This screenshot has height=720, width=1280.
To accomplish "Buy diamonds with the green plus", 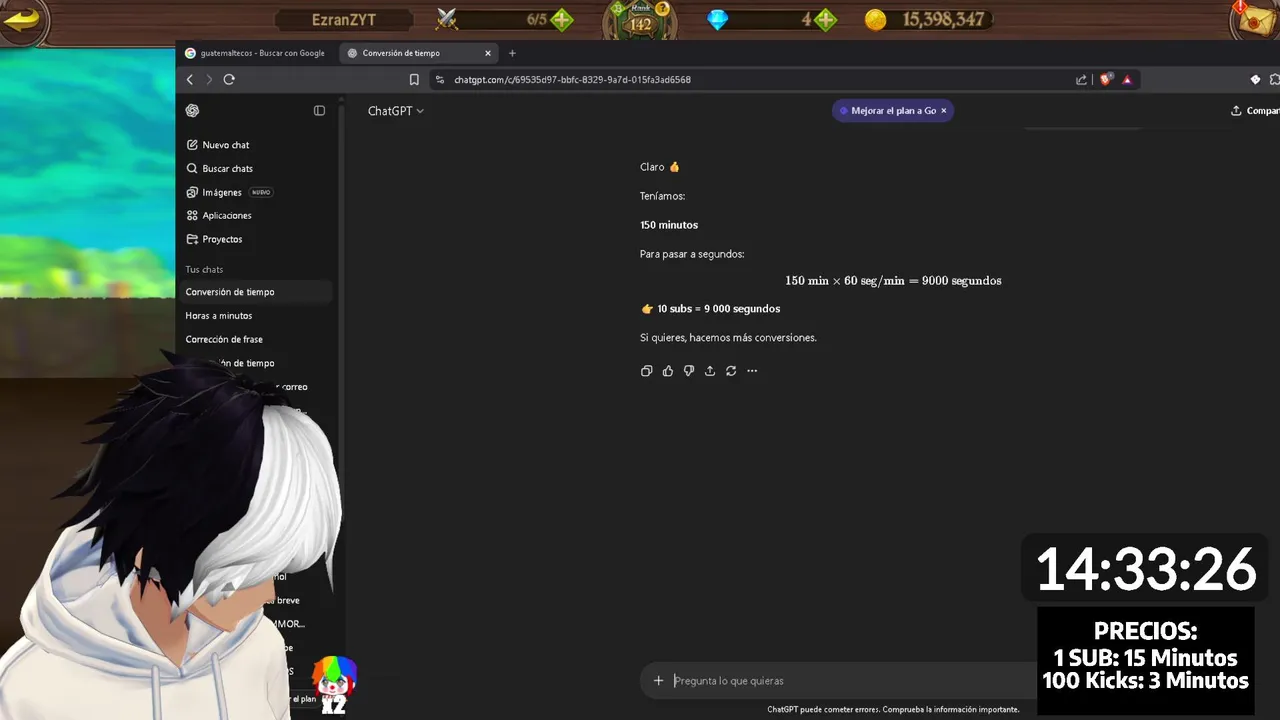I will [x=825, y=20].
